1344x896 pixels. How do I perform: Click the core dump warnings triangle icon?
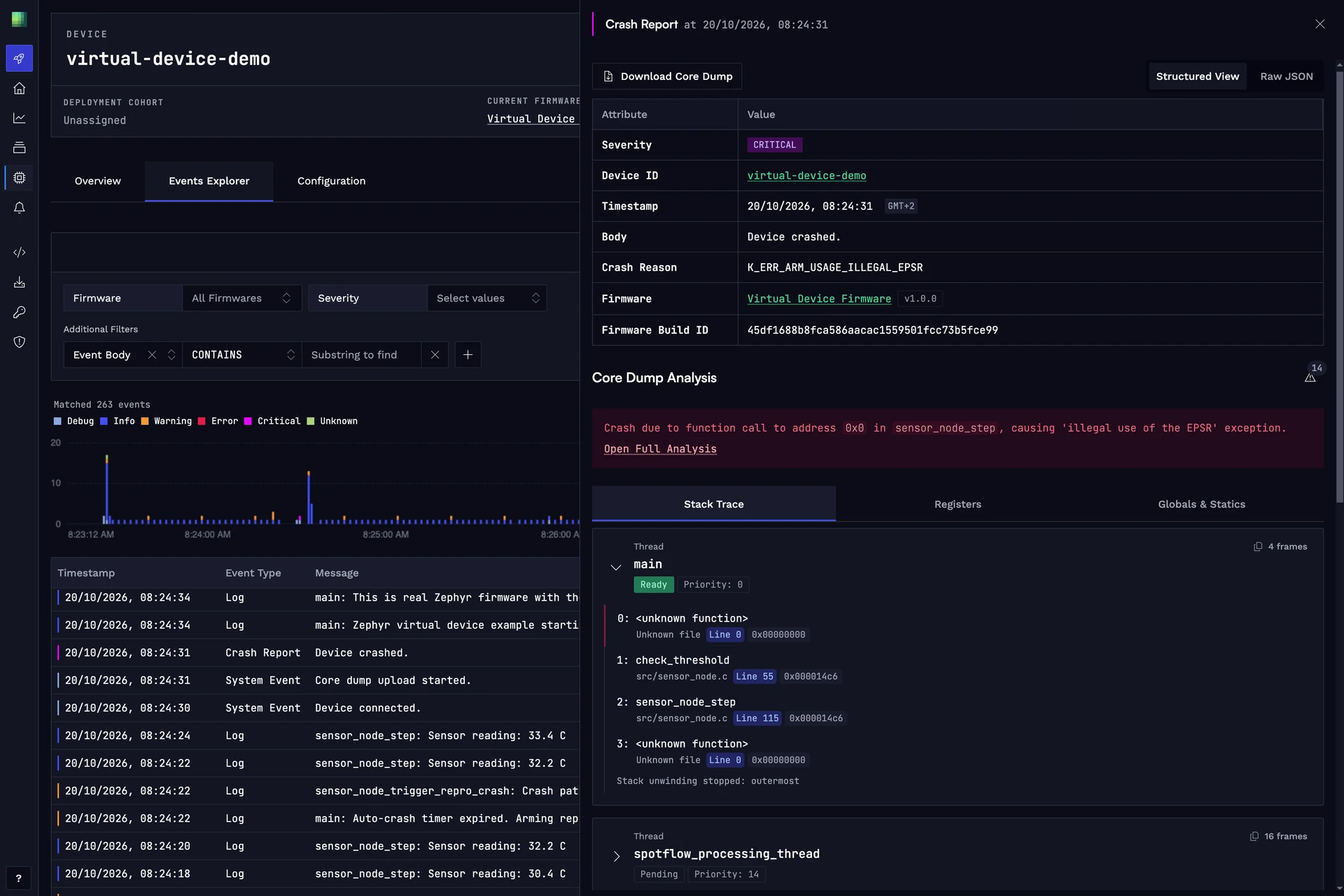pyautogui.click(x=1310, y=378)
